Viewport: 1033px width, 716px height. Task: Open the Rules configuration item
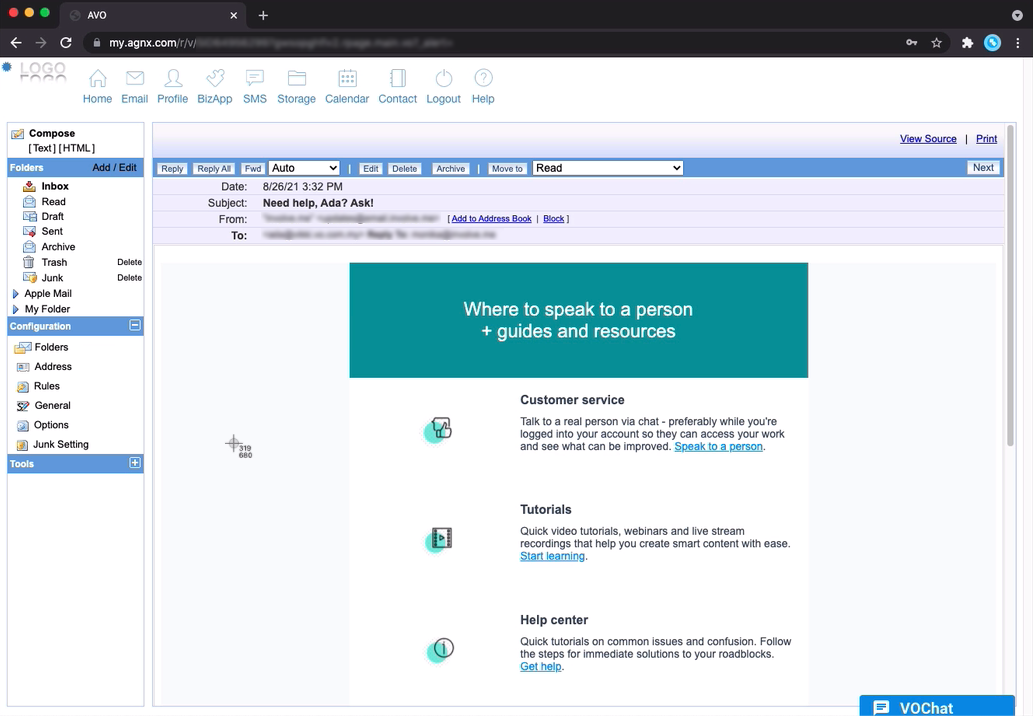[47, 386]
